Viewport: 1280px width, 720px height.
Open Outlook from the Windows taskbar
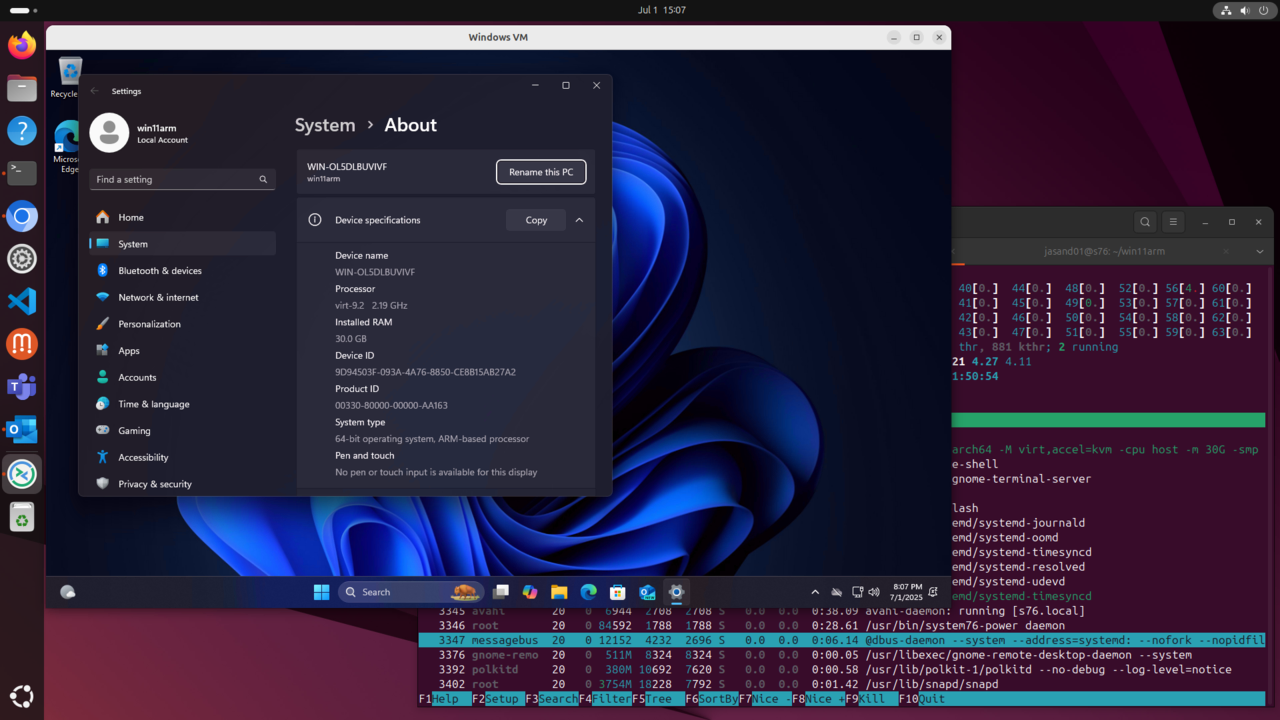tap(646, 591)
